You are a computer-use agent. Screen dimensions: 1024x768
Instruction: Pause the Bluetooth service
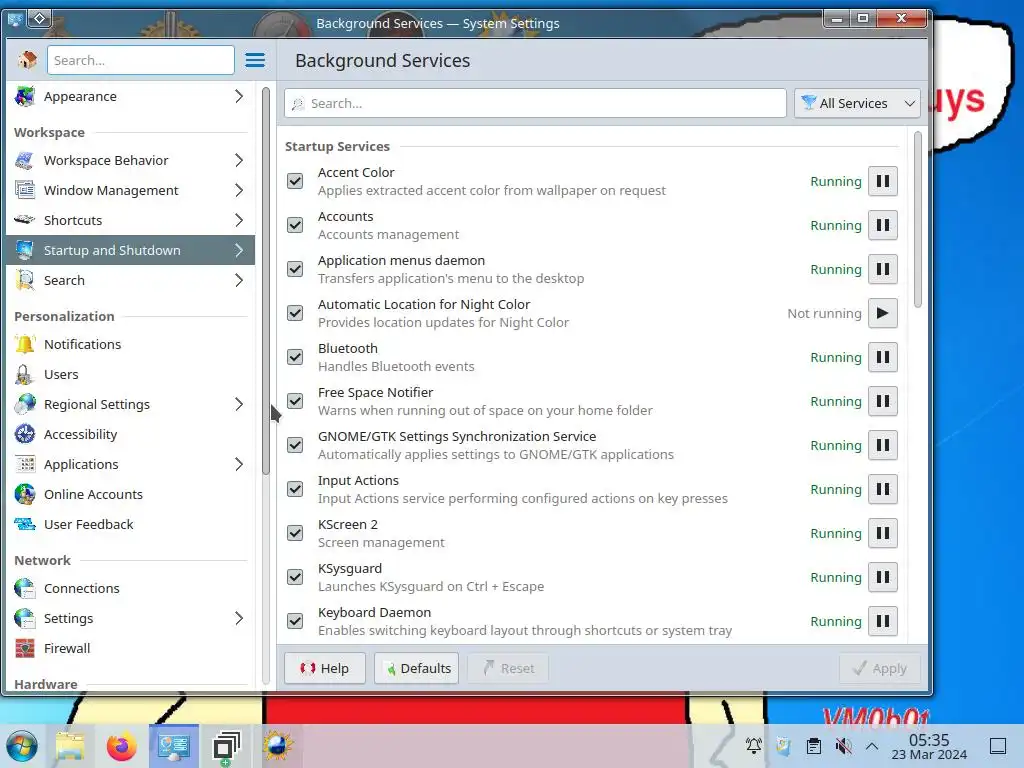point(882,357)
